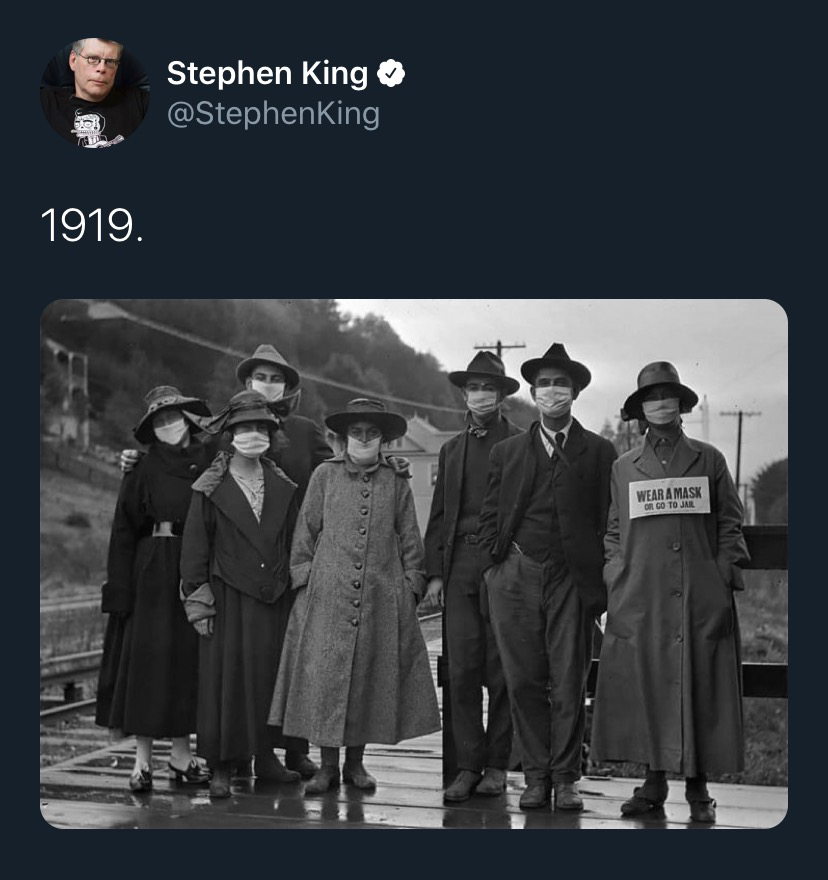This screenshot has height=880, width=828.
Task: Click the "Stephen King" display name
Action: pos(266,73)
